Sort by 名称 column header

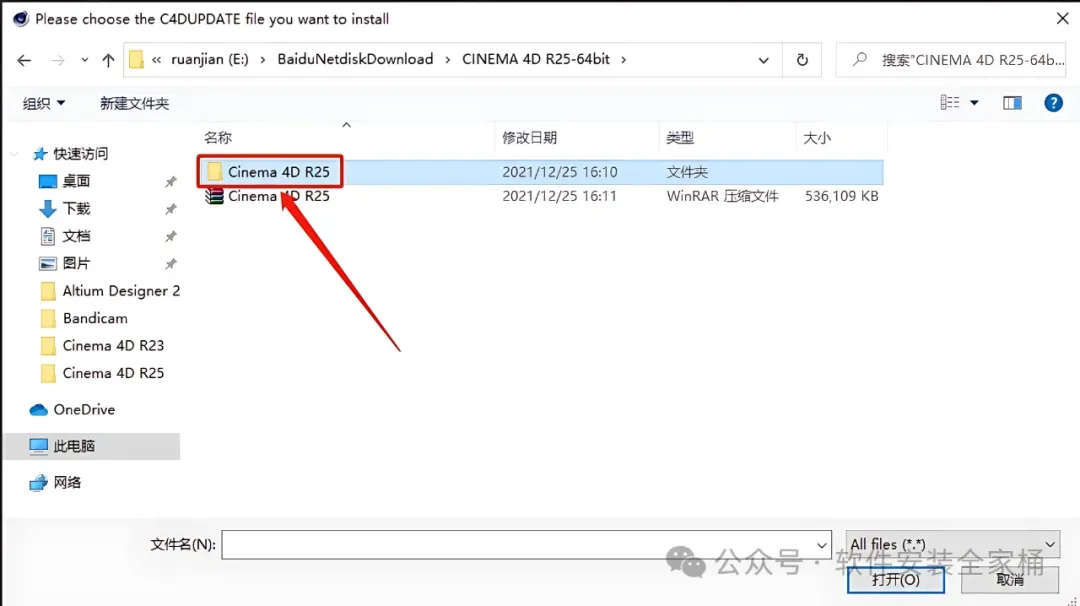pyautogui.click(x=218, y=138)
